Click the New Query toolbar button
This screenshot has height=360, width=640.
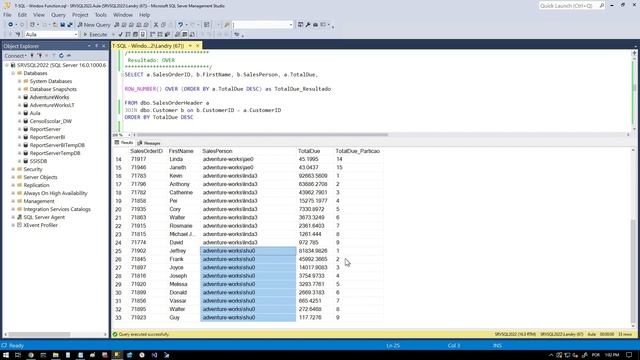[94, 24]
